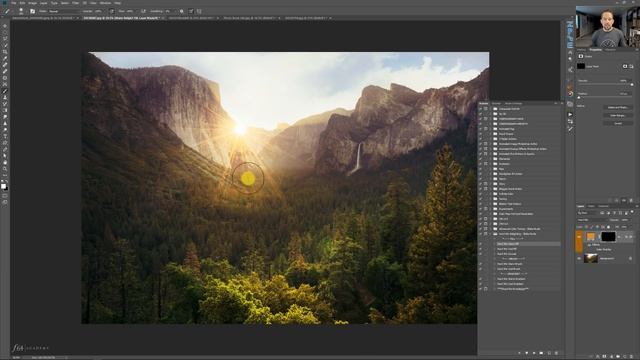Open the brush preset size picker

click(21, 11)
